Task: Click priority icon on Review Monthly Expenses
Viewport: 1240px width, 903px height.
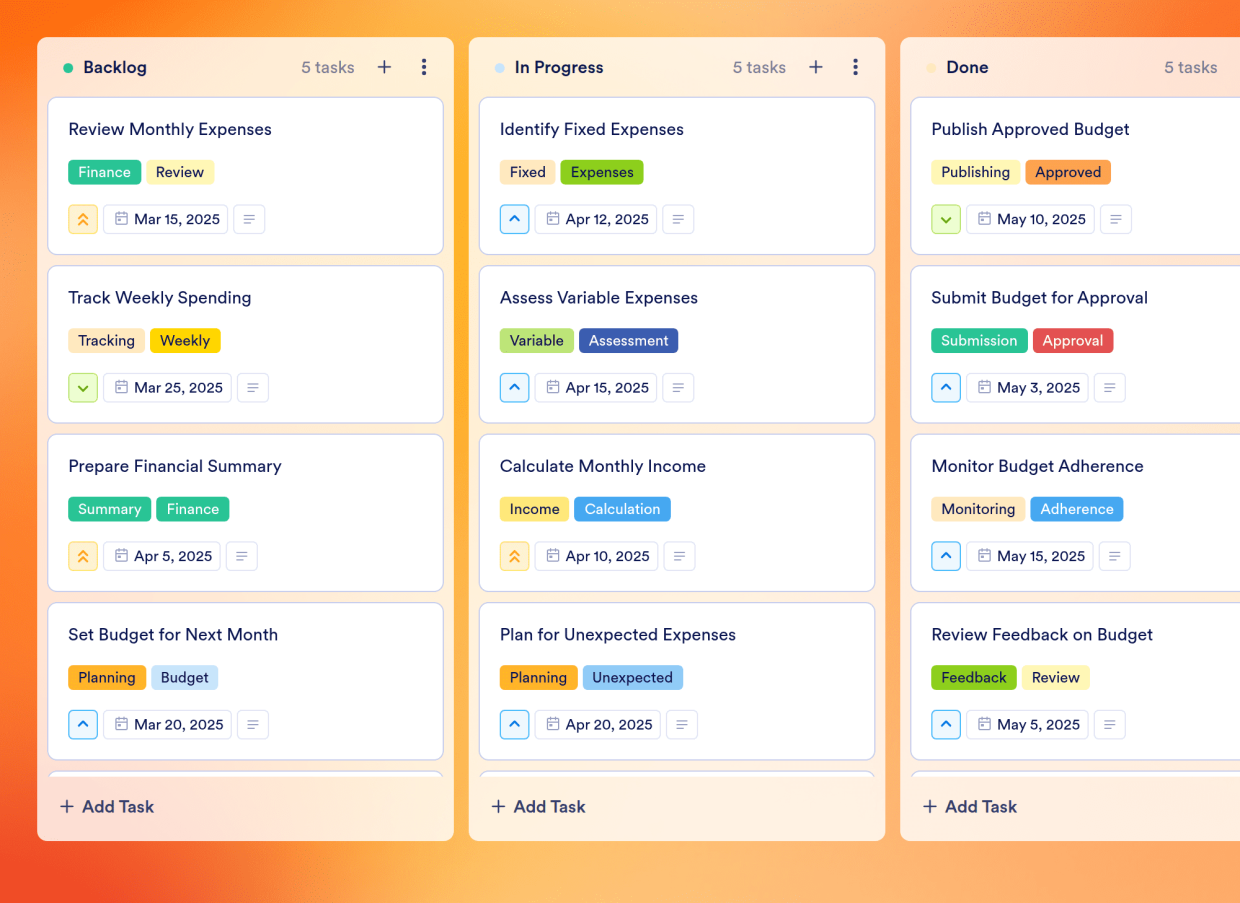Action: coord(83,219)
